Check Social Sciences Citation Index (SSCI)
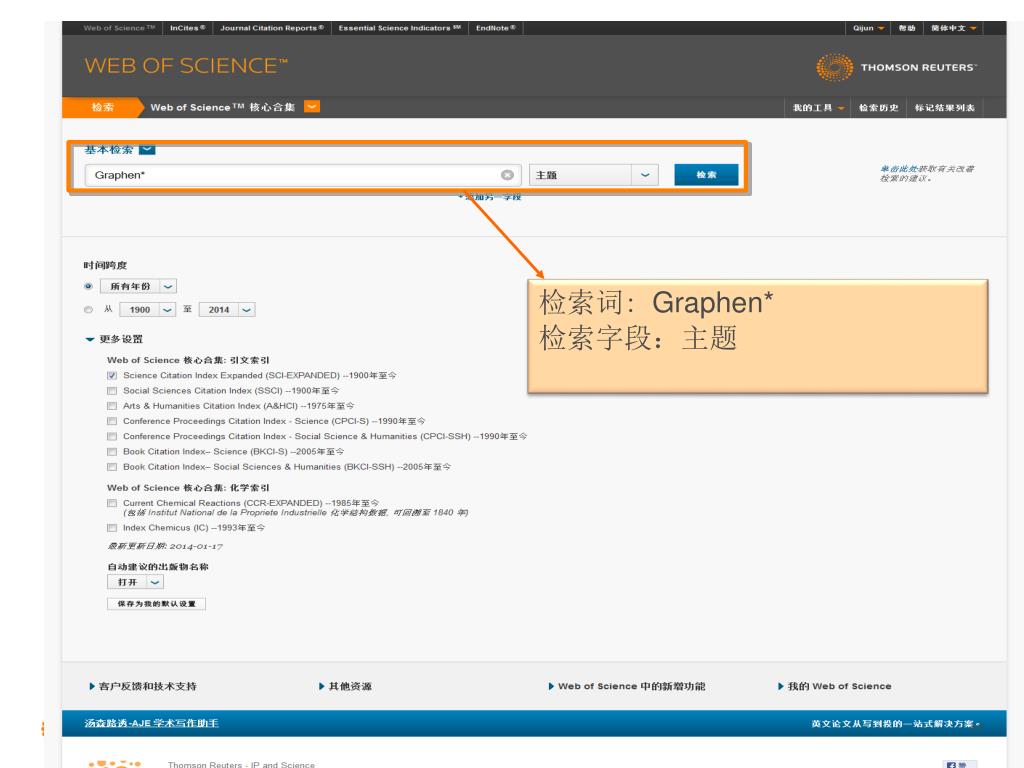The width and height of the screenshot is (1024, 768). [112, 391]
